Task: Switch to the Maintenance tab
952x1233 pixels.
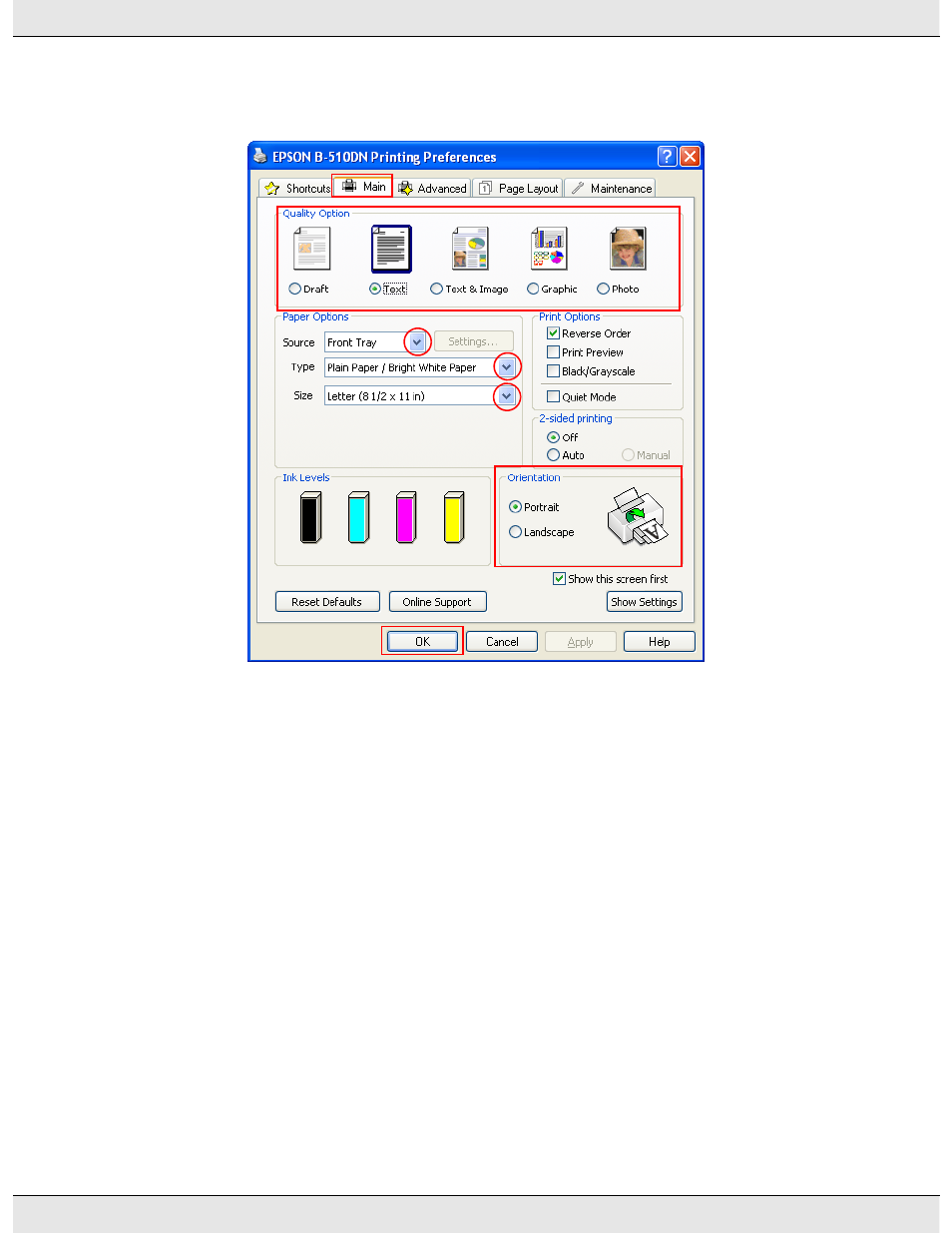Action: pos(610,188)
